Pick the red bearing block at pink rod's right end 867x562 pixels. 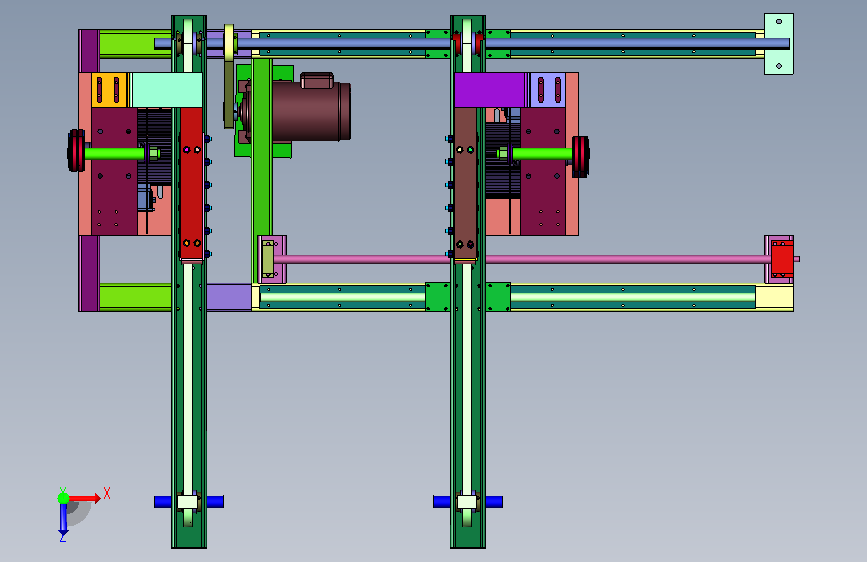click(782, 259)
